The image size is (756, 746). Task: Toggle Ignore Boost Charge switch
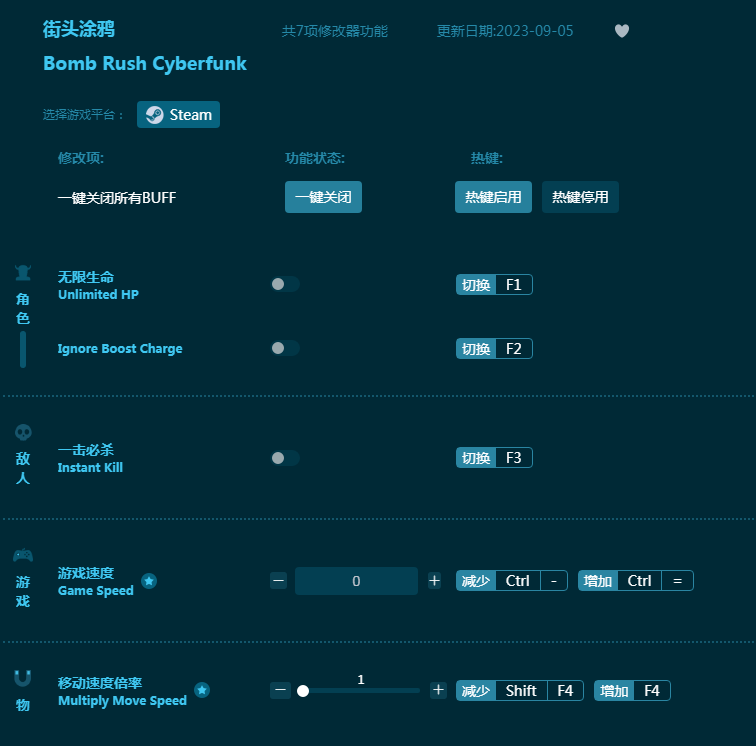pyautogui.click(x=285, y=348)
